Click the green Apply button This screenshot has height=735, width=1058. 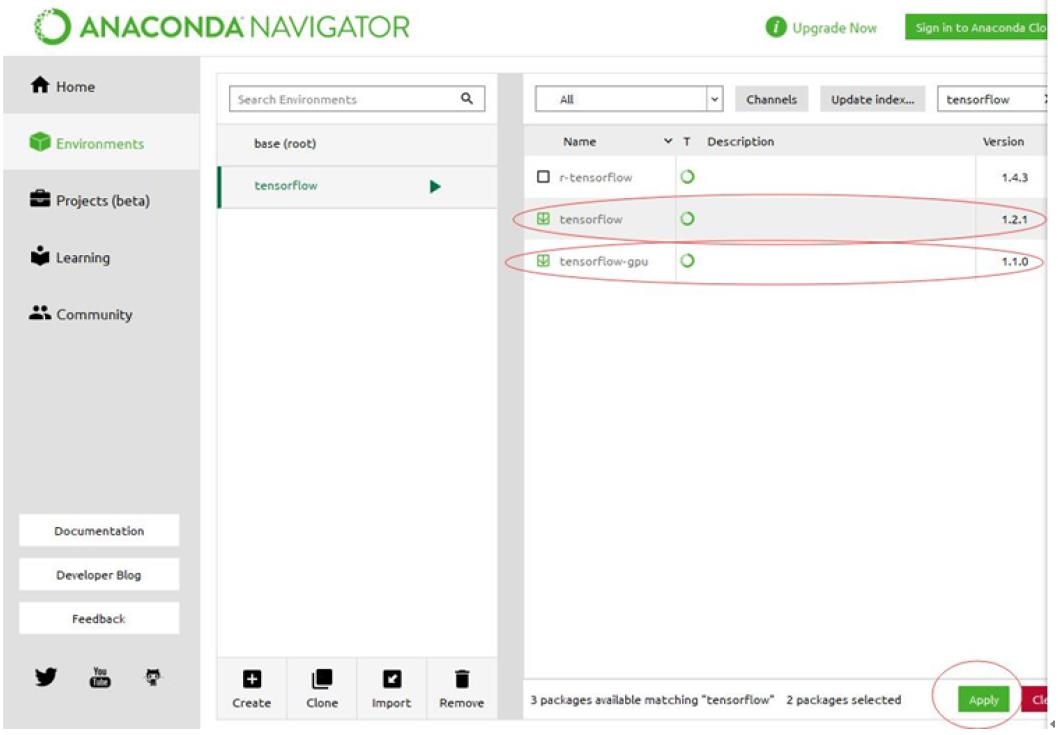pos(983,700)
